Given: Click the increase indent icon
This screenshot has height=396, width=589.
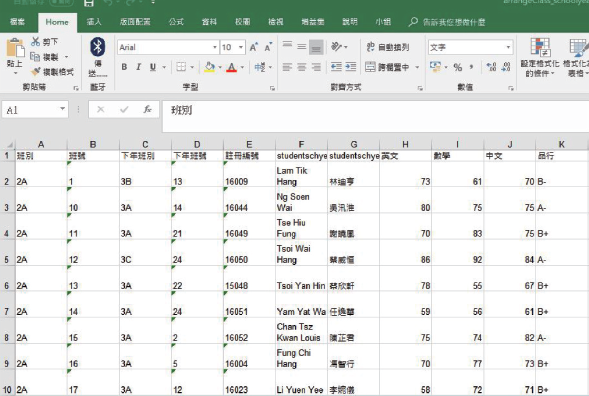Looking at the screenshot, I should click(351, 67).
